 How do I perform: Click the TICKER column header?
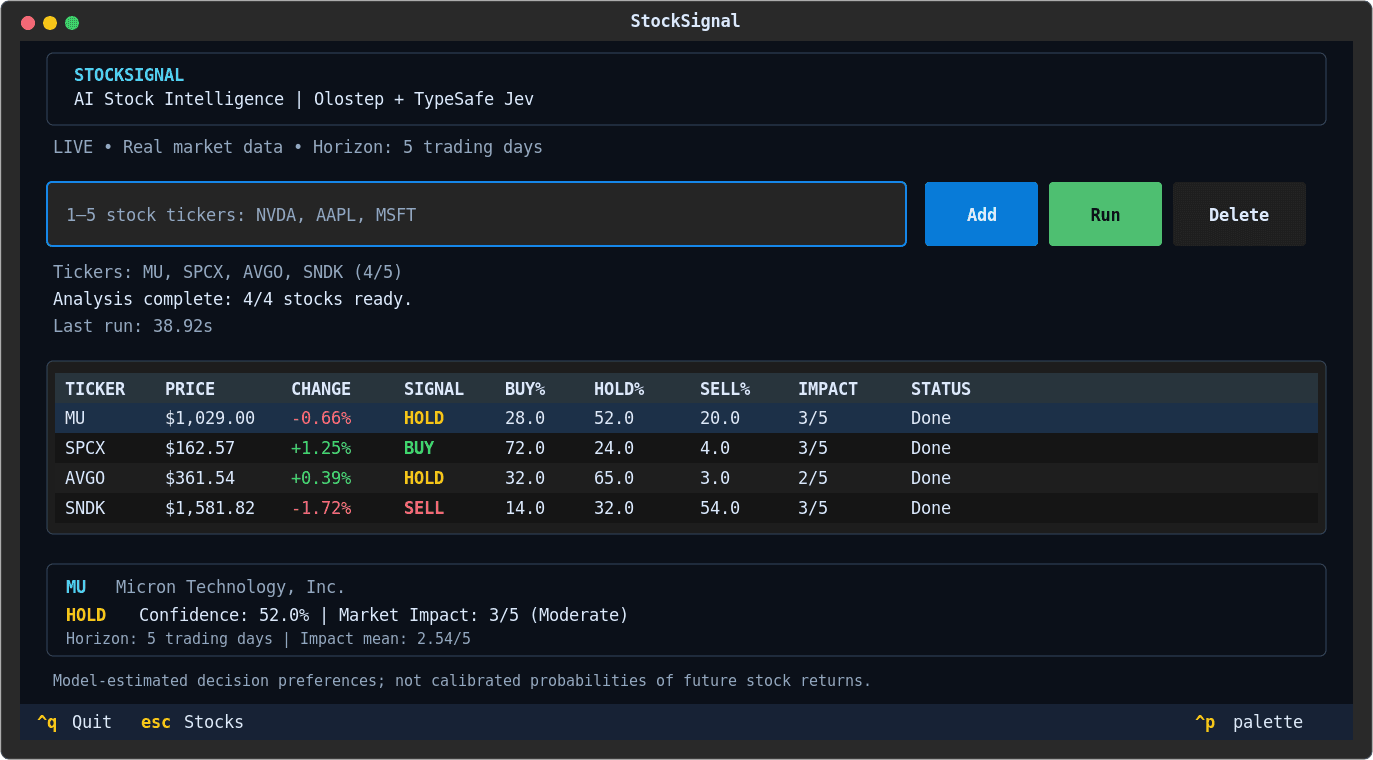95,389
